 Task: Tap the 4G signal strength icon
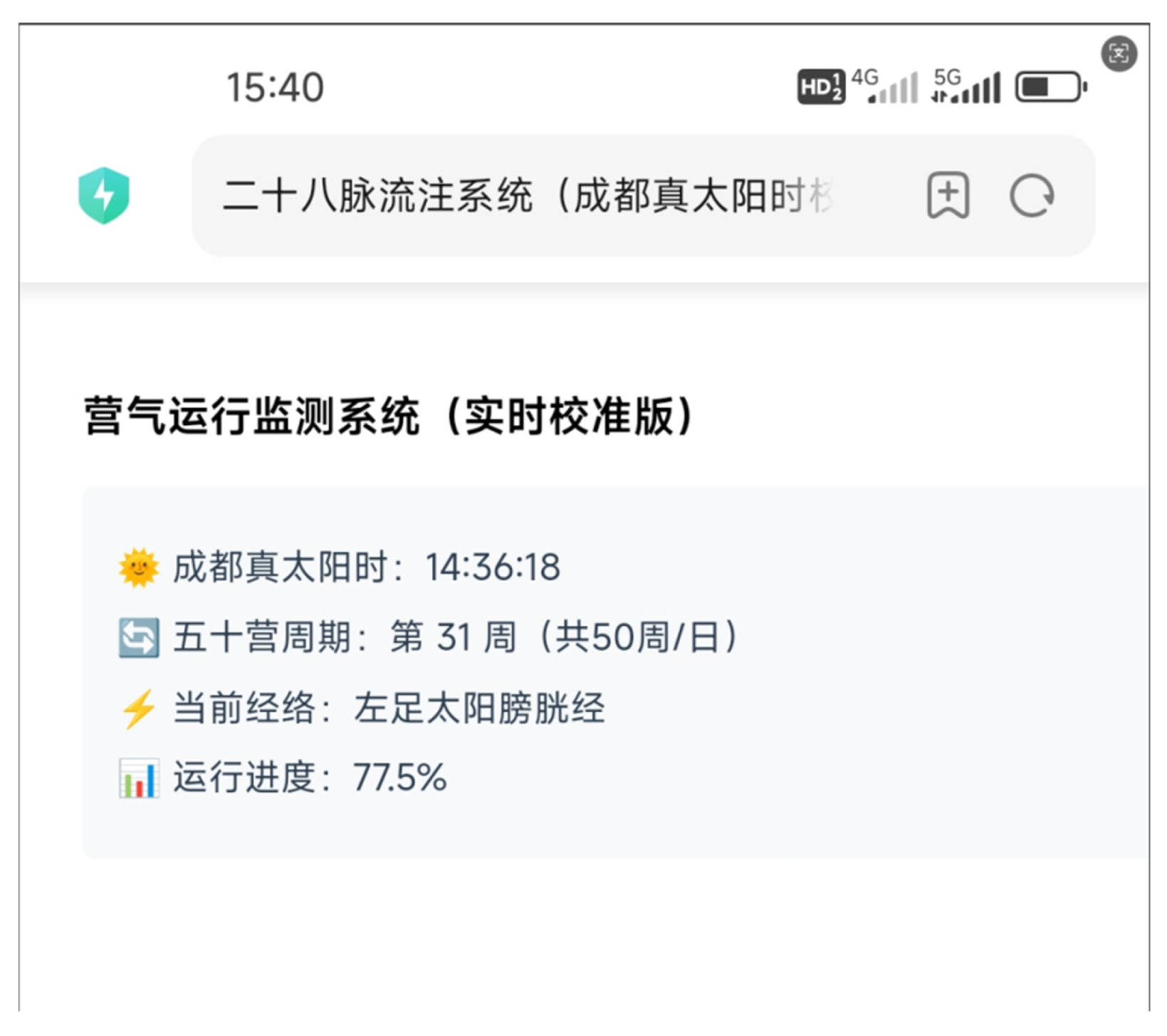click(885, 87)
